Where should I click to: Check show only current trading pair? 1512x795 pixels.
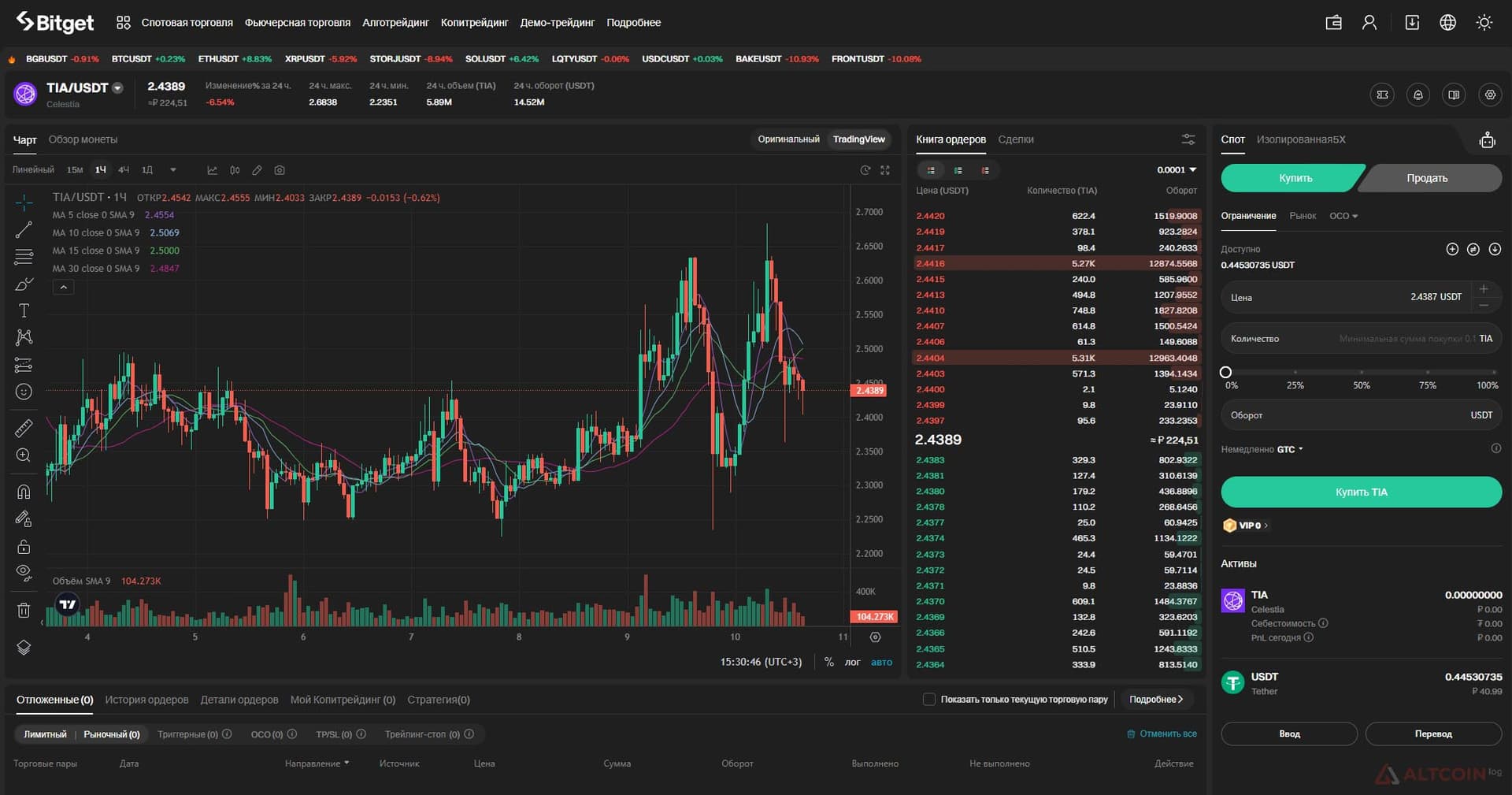929,699
